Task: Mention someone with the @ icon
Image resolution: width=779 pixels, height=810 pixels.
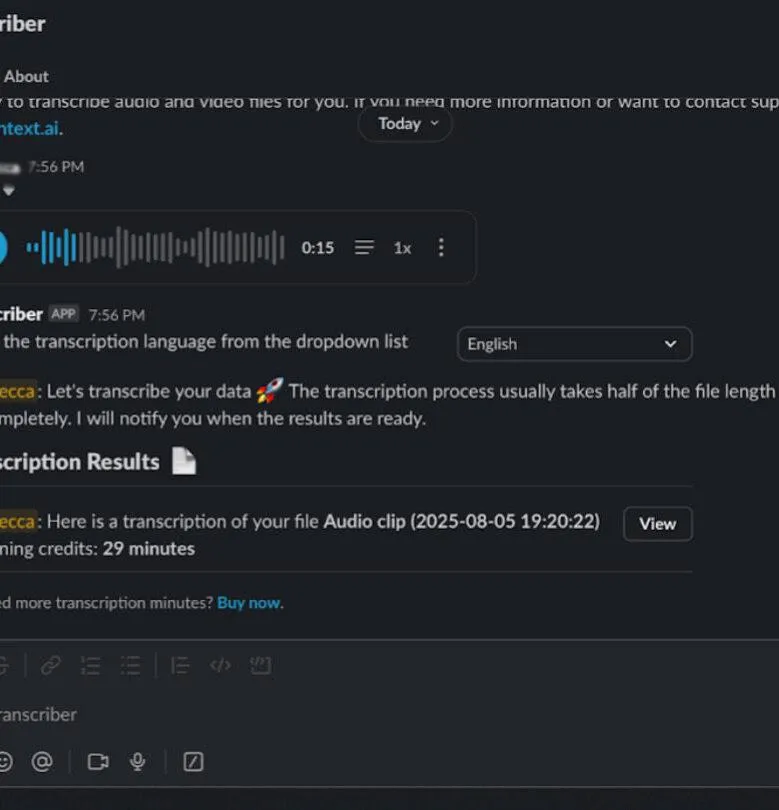Action: tap(42, 761)
